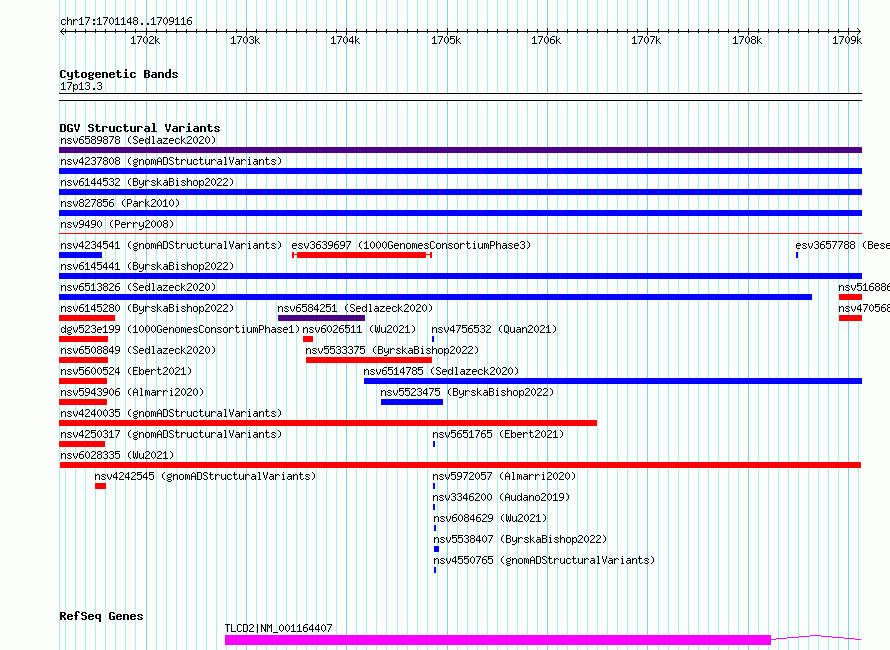Select nsv6514785 blue variant bar
The width and height of the screenshot is (890, 650).
coord(613,381)
